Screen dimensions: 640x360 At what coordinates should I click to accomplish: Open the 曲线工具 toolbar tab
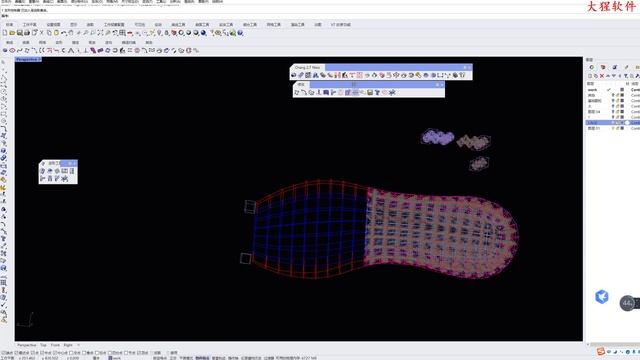tap(178, 25)
